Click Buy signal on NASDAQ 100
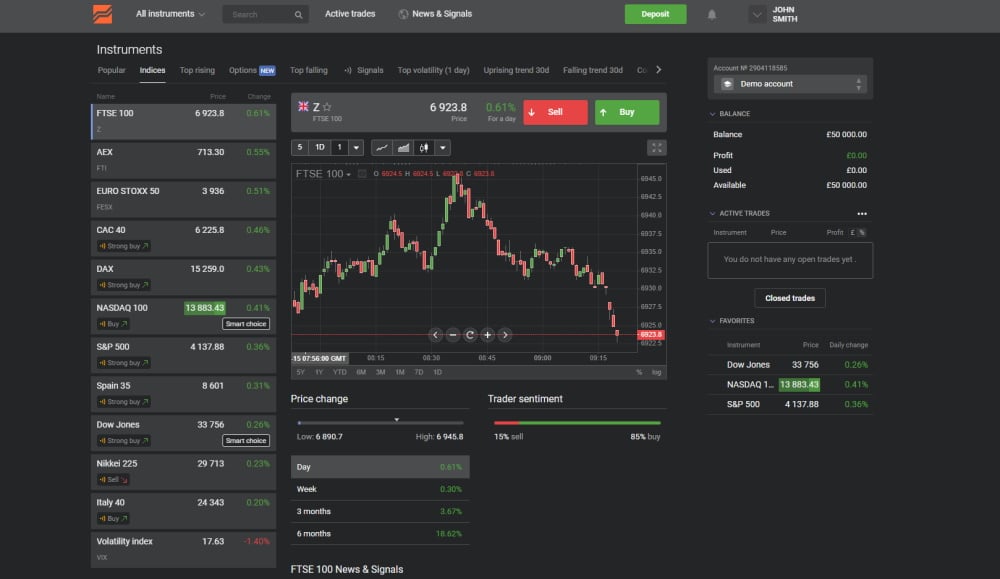 [113, 324]
